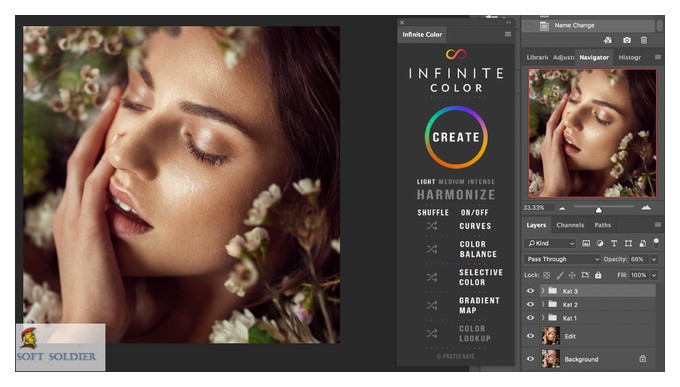Shuffle the Color Balance adjustment

(432, 249)
